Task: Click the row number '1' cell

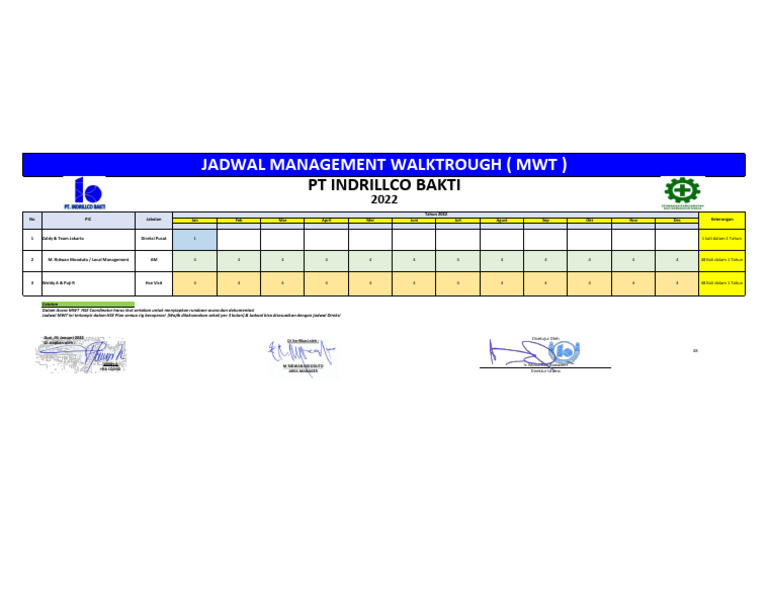Action: tap(32, 239)
